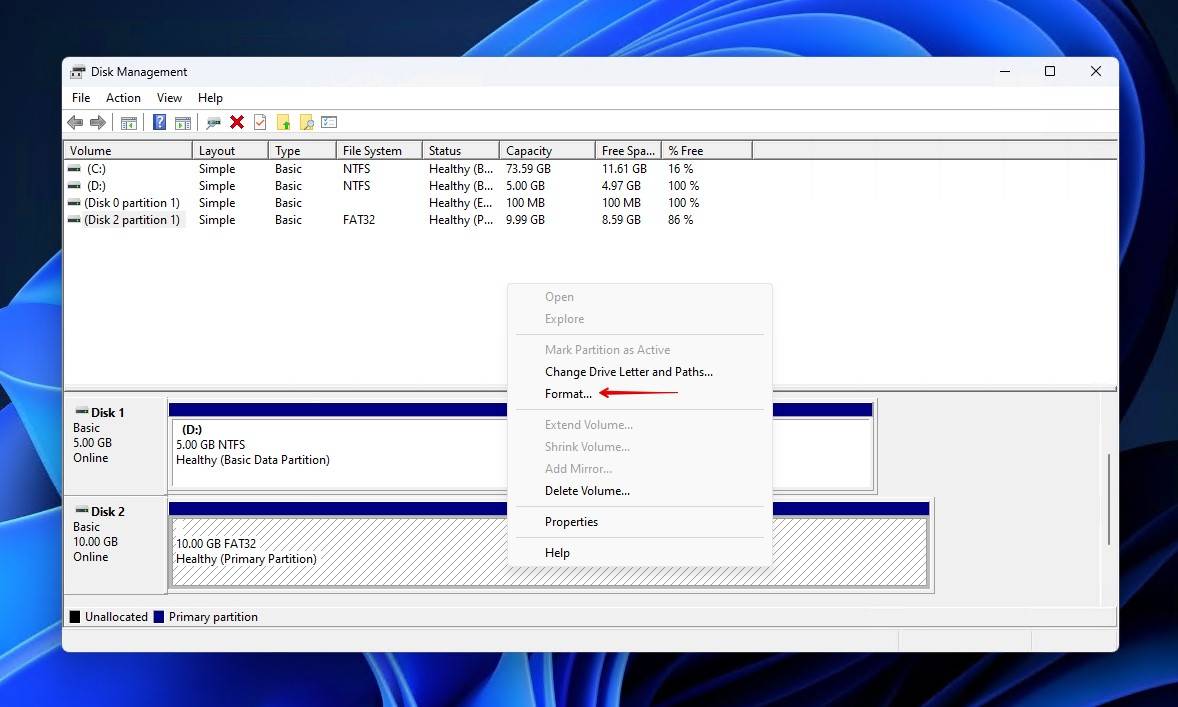Open the Action menu

123,98
